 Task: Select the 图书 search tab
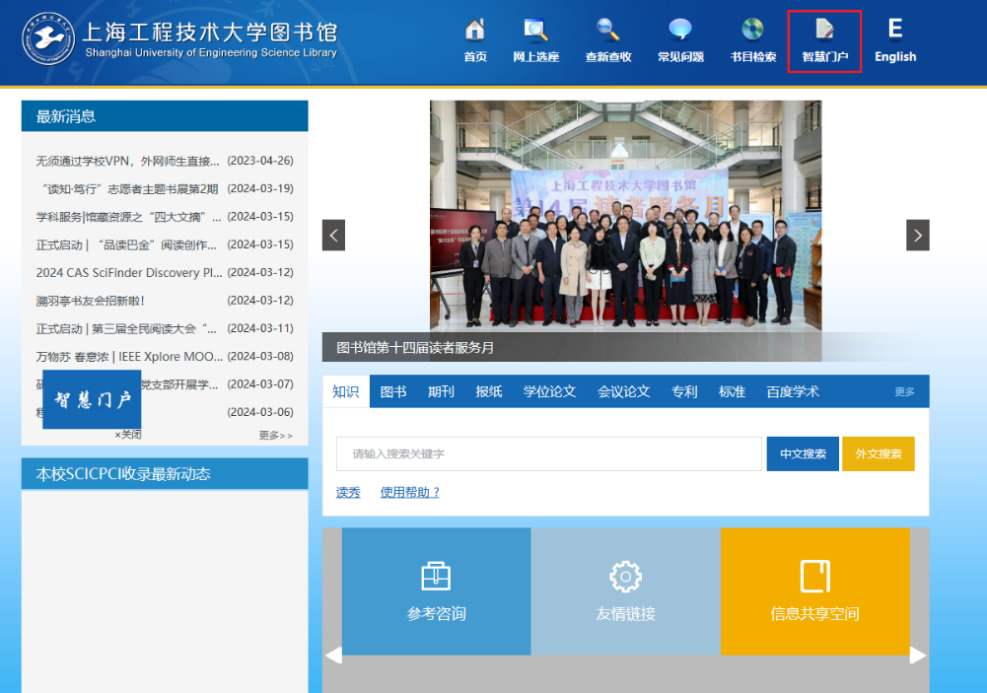tap(393, 392)
